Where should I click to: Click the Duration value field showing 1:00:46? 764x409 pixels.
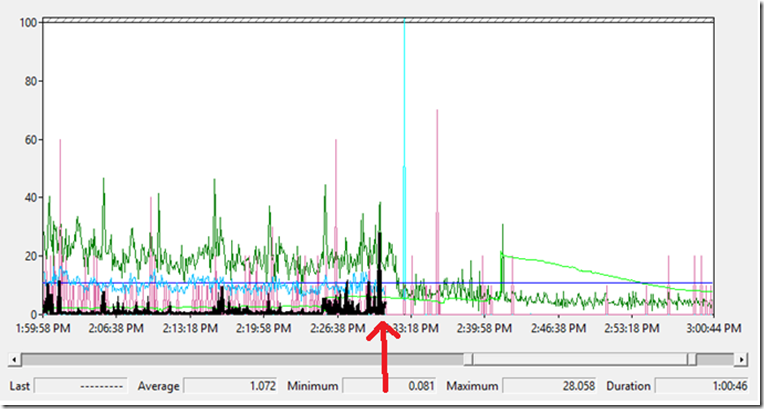coord(702,386)
